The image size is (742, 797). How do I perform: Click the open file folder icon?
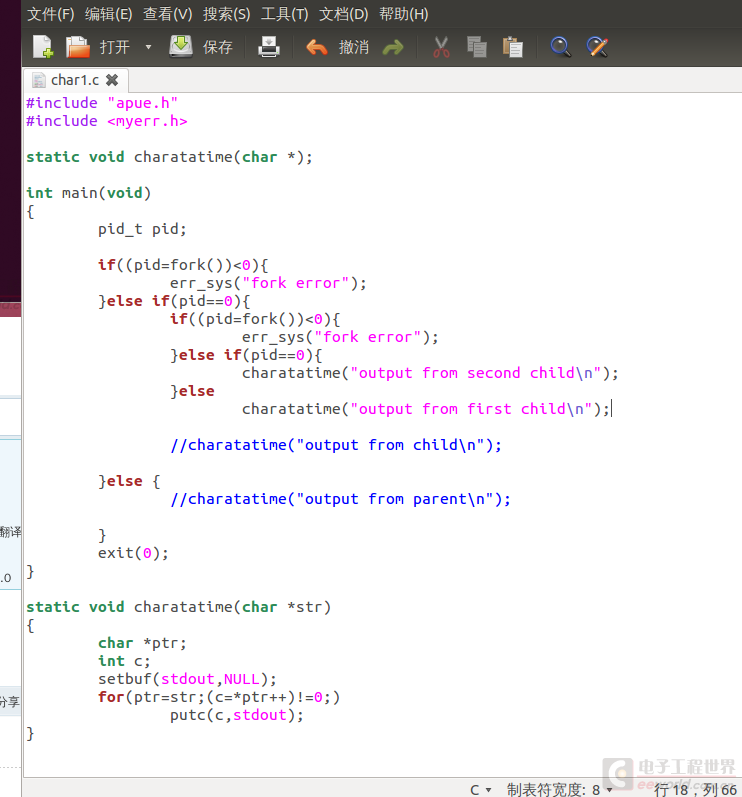tap(78, 47)
